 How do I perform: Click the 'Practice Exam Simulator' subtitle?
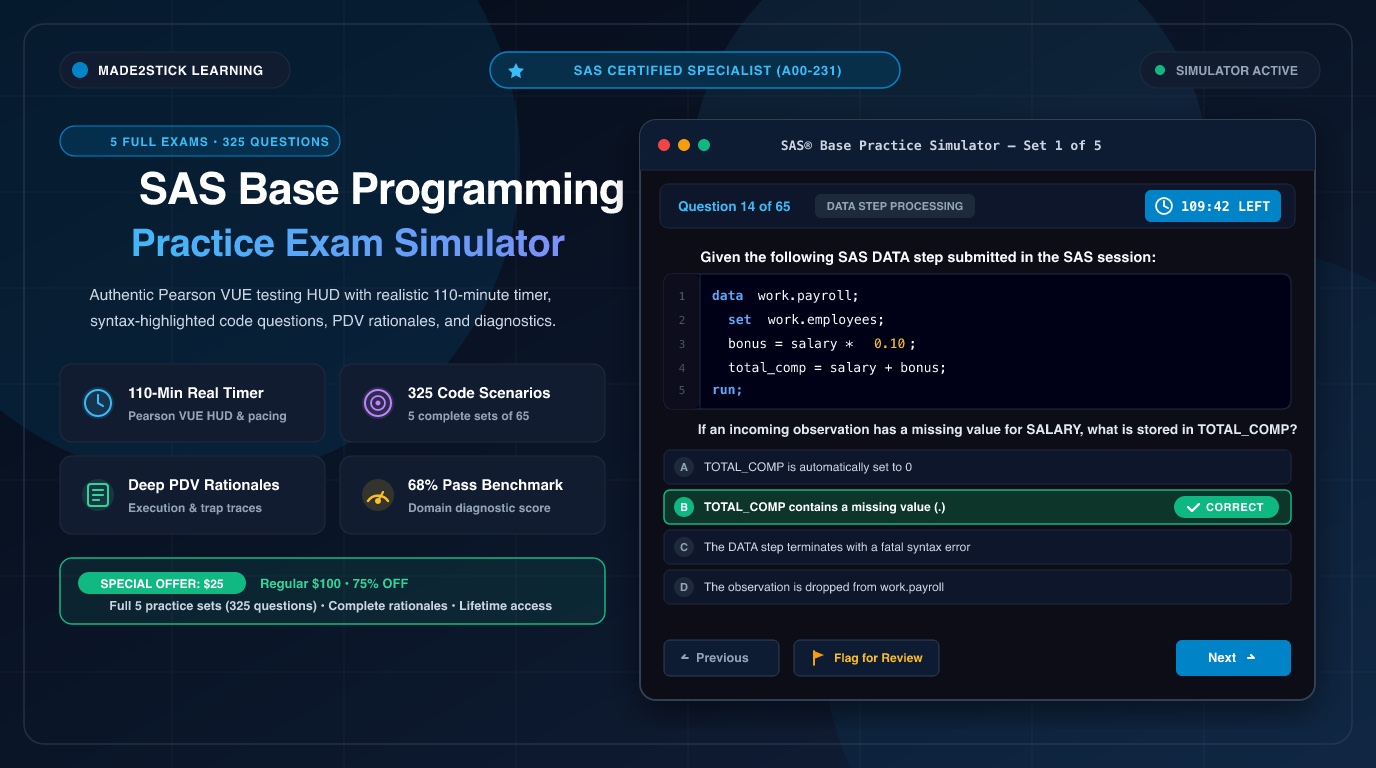point(348,243)
